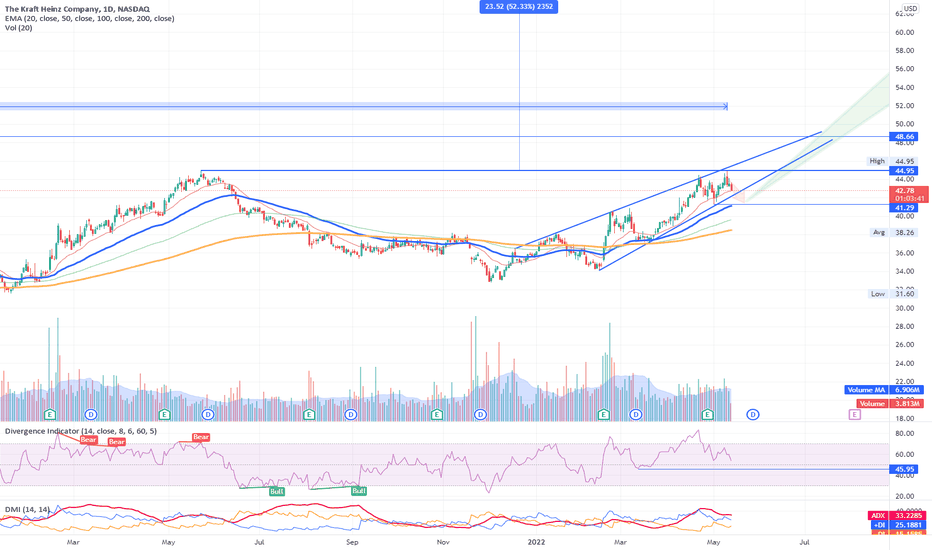Click the 56.00 tick on the price scale
This screenshot has height=550, width=932.
(x=905, y=69)
